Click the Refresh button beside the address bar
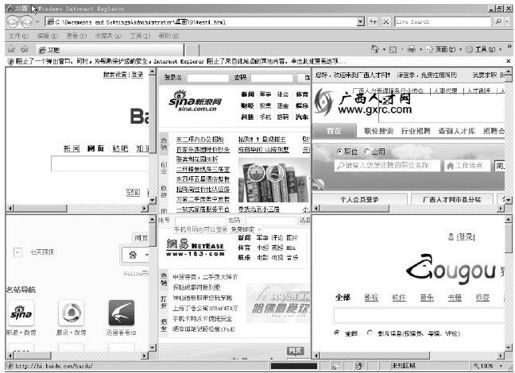Viewport: 515px width, 373px height. click(373, 22)
